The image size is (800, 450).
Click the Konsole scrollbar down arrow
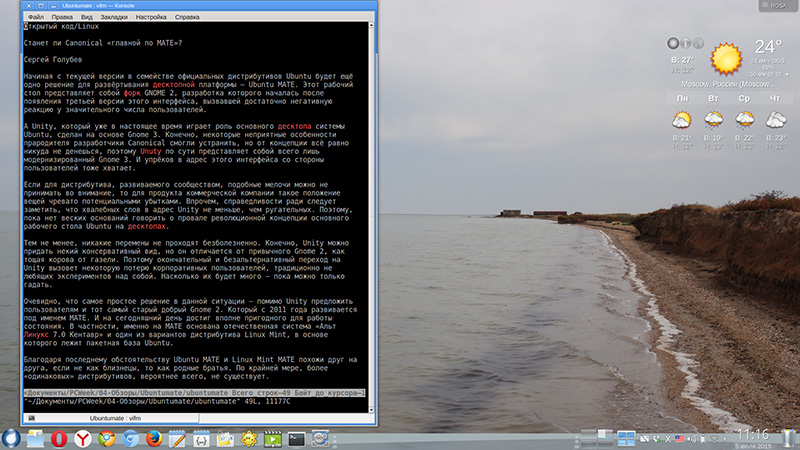371,409
